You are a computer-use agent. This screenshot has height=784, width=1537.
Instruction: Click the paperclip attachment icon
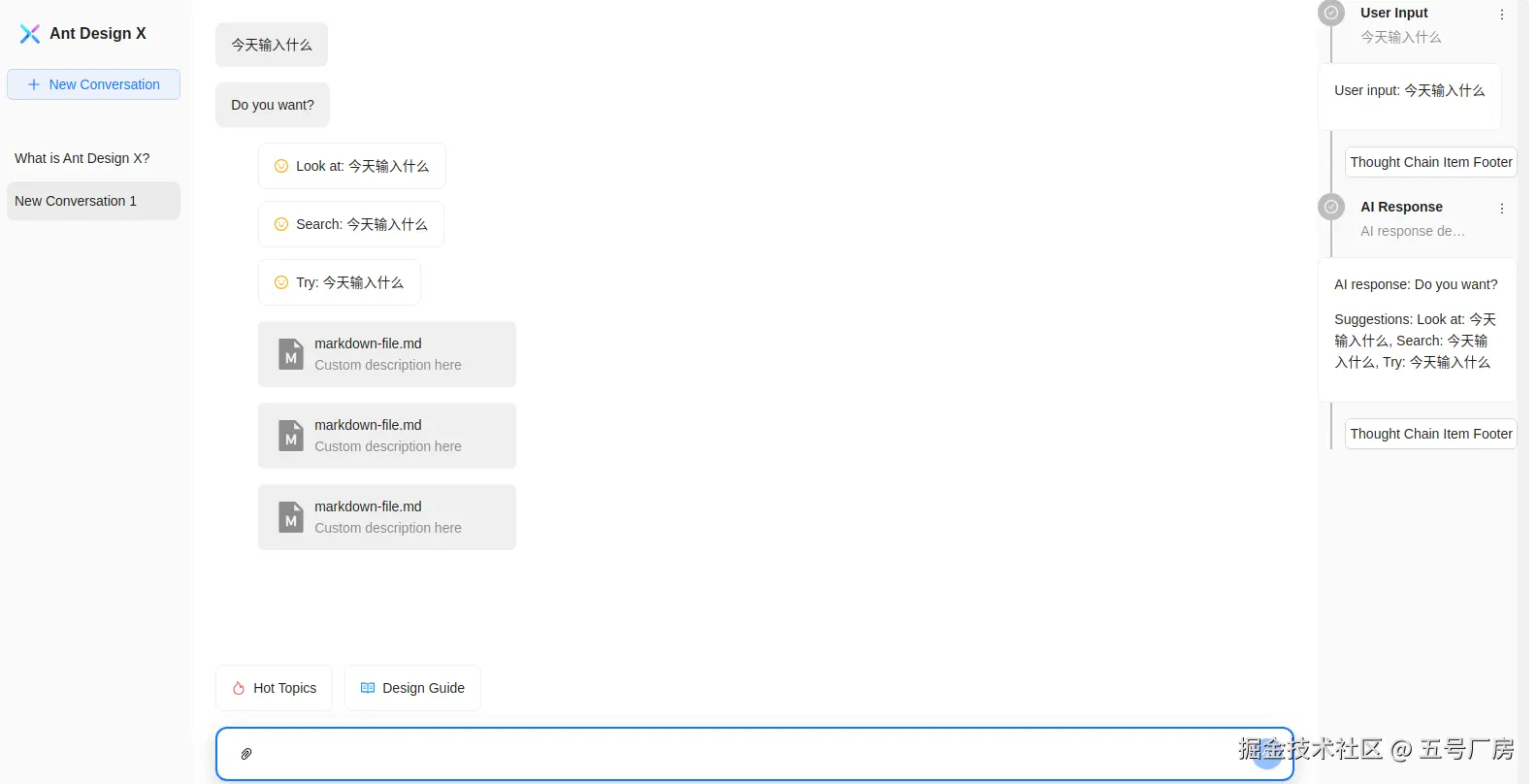[246, 754]
